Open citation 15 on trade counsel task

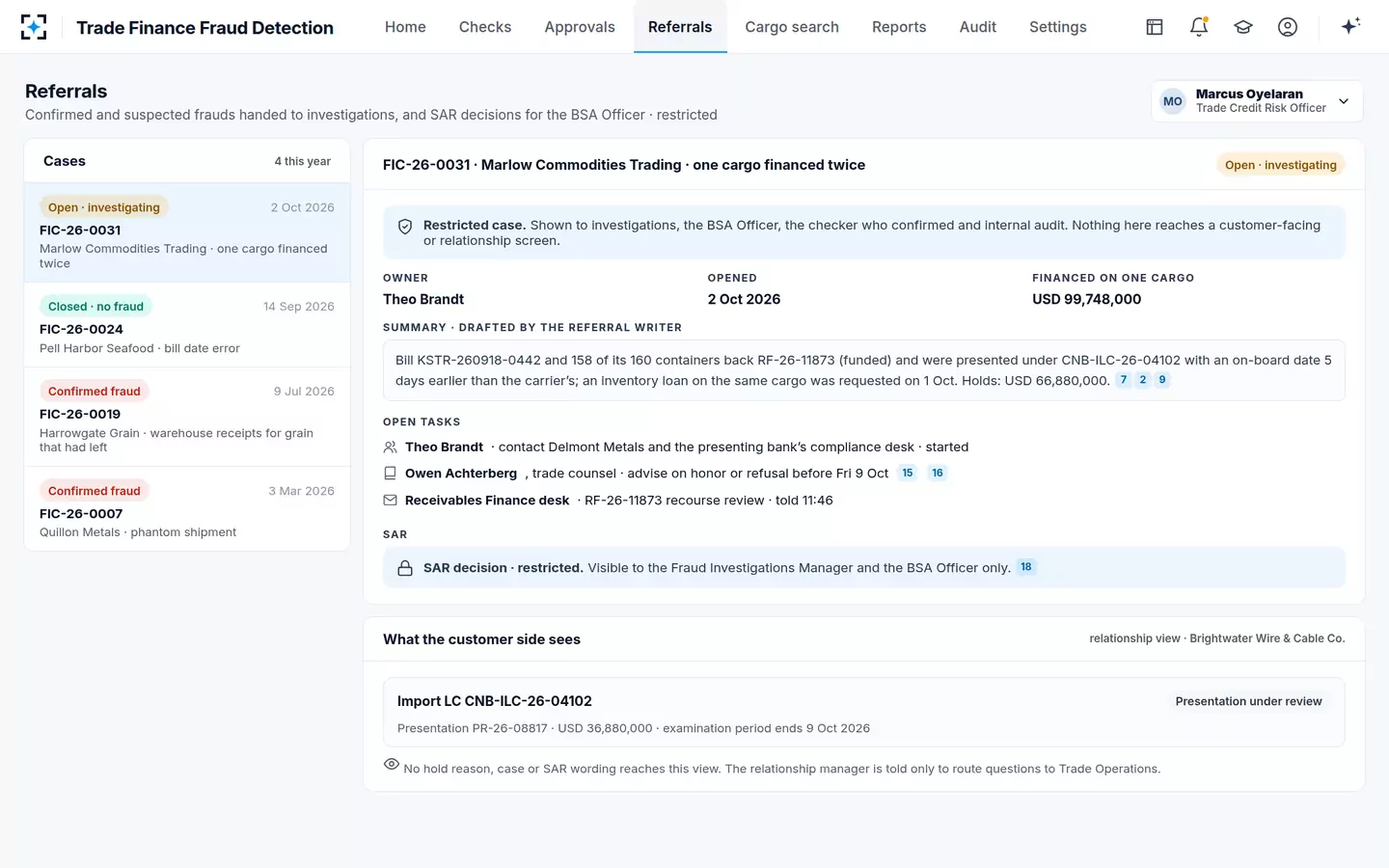(908, 473)
